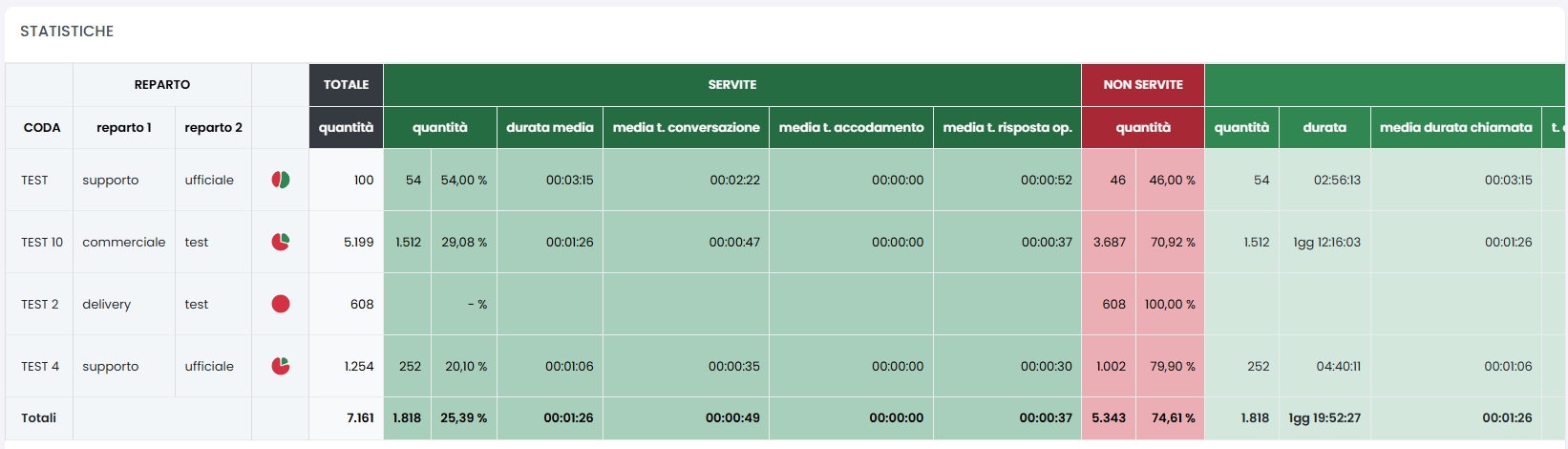This screenshot has height=449, width=1568.
Task: Click the STATISTICHE panel title
Action: (x=67, y=32)
